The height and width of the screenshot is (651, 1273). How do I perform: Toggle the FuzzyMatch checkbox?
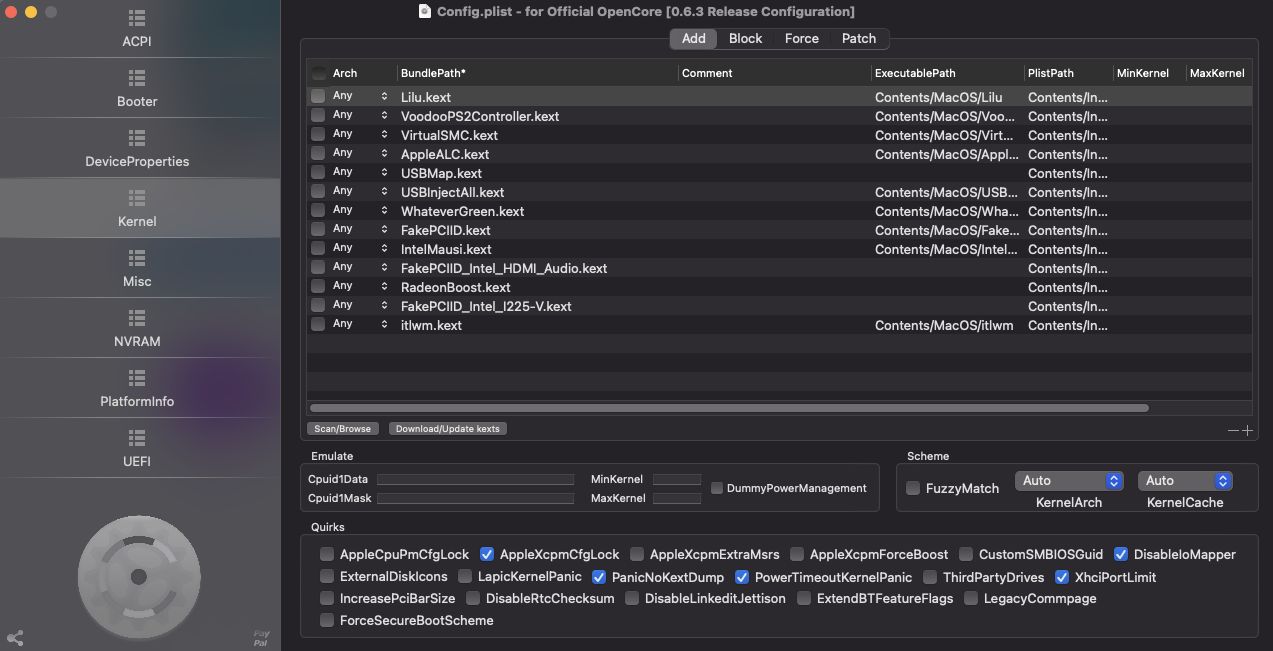click(913, 488)
